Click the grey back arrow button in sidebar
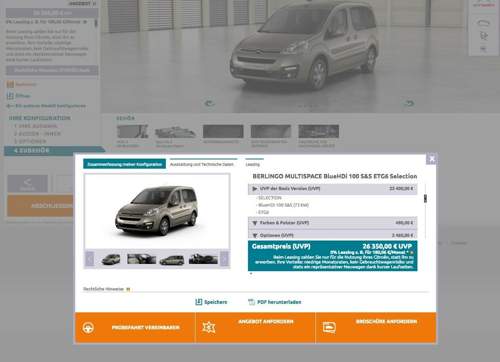Viewport: 500px width, 362px height. [28, 183]
